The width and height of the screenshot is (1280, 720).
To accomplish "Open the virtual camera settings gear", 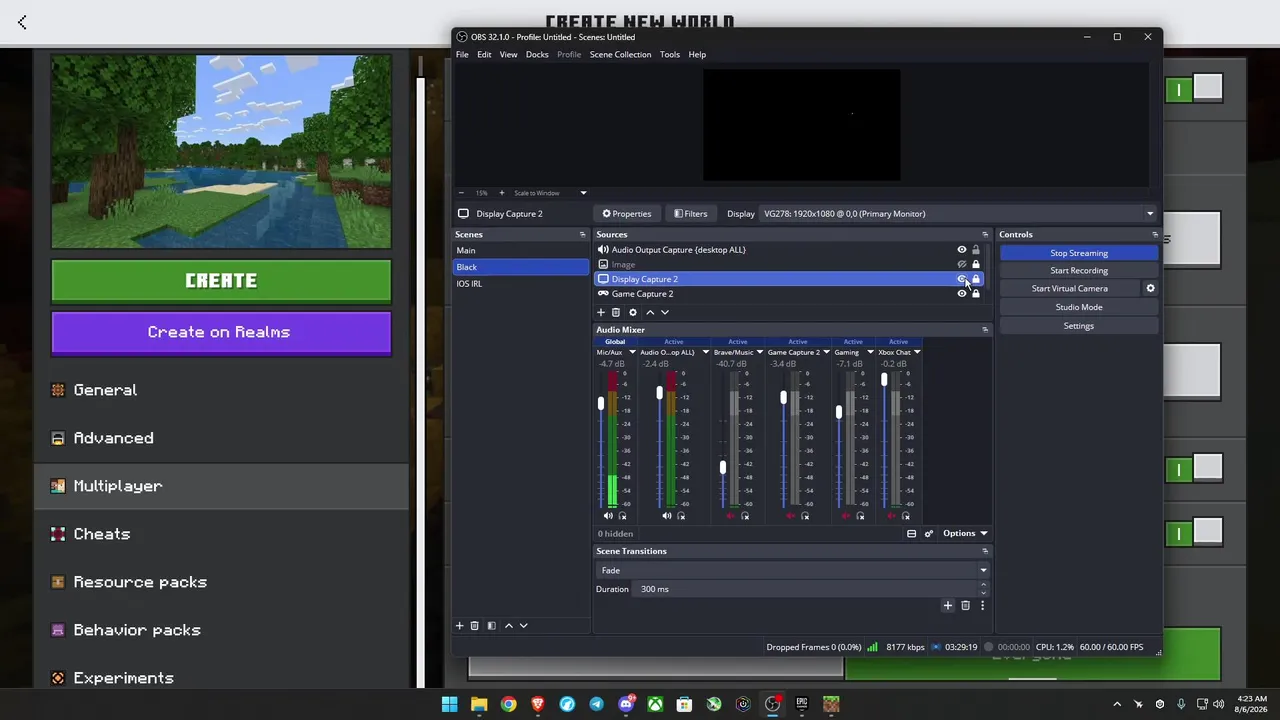I will click(x=1150, y=288).
